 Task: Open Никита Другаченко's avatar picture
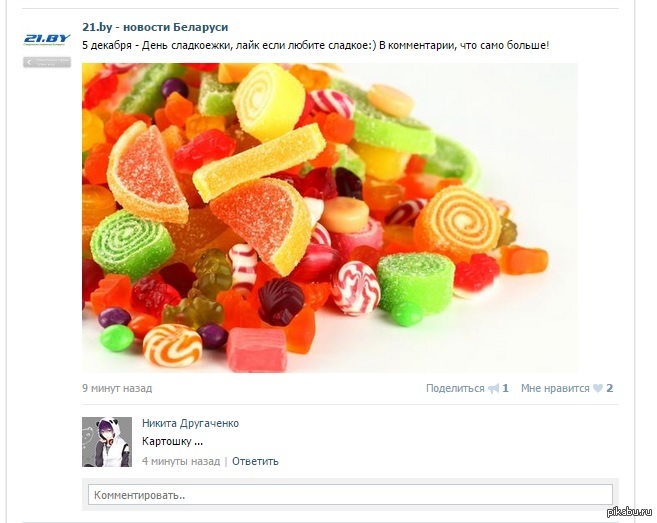[107, 442]
